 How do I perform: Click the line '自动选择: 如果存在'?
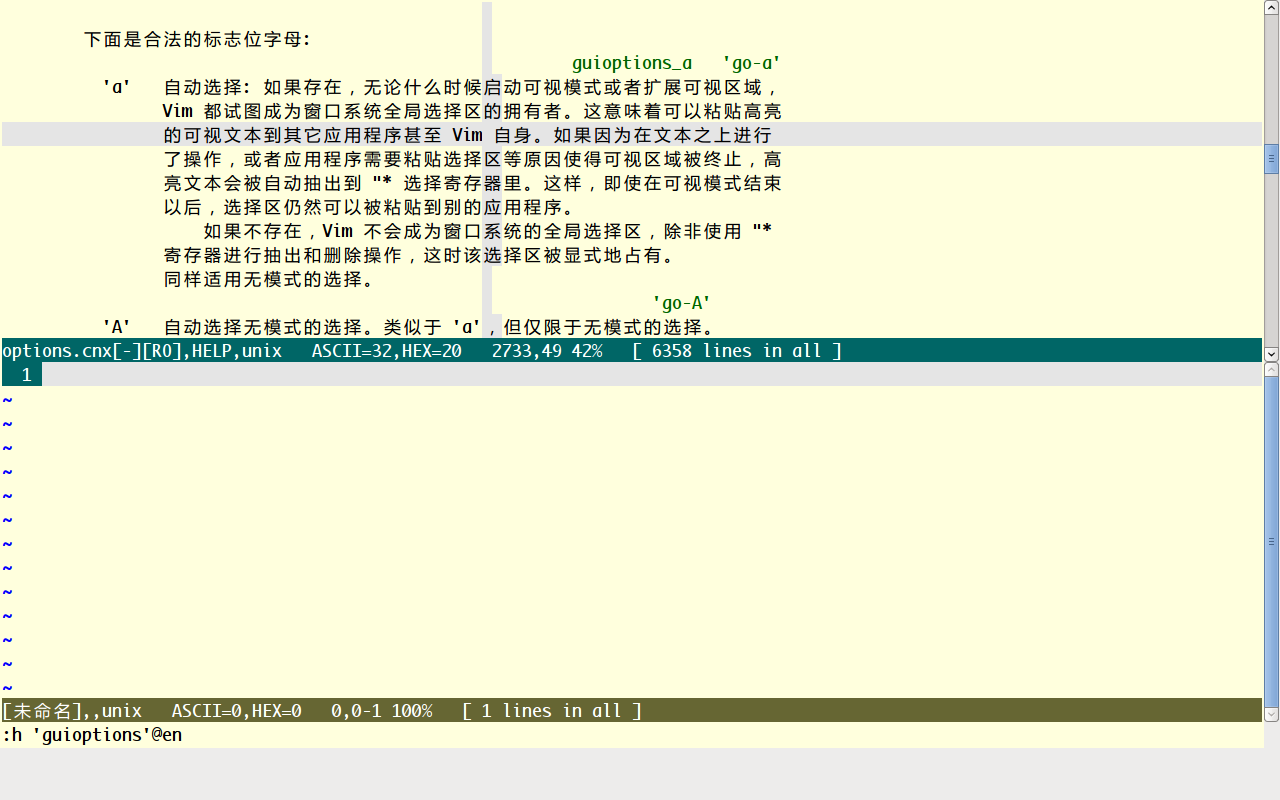pos(472,87)
